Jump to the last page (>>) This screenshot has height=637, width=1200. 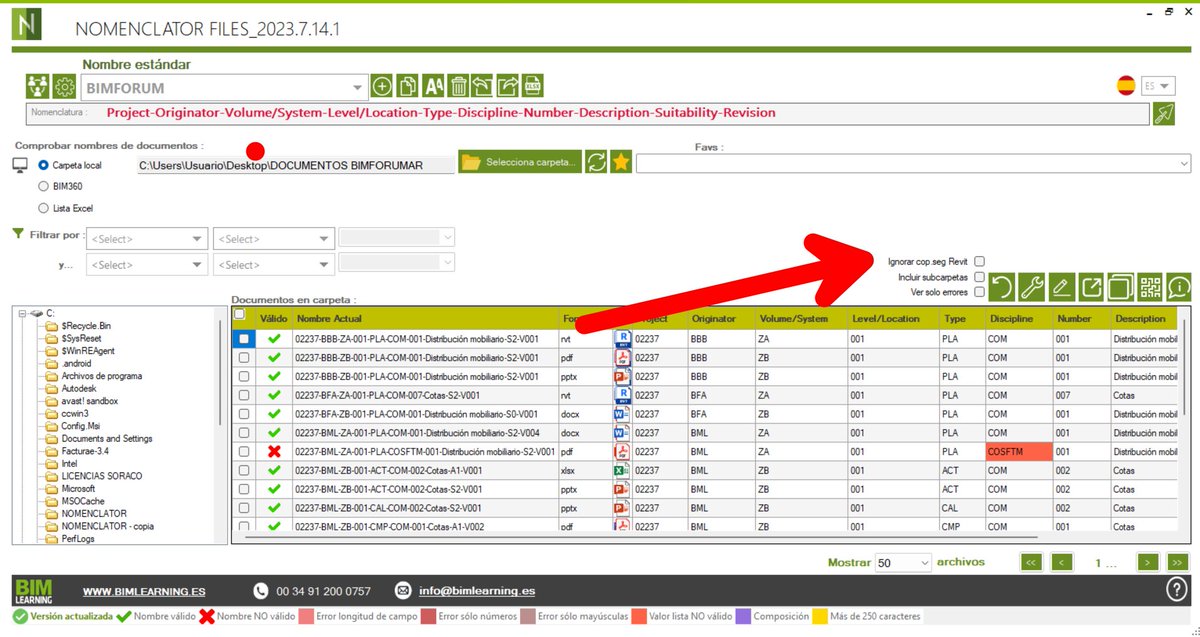coord(1178,562)
